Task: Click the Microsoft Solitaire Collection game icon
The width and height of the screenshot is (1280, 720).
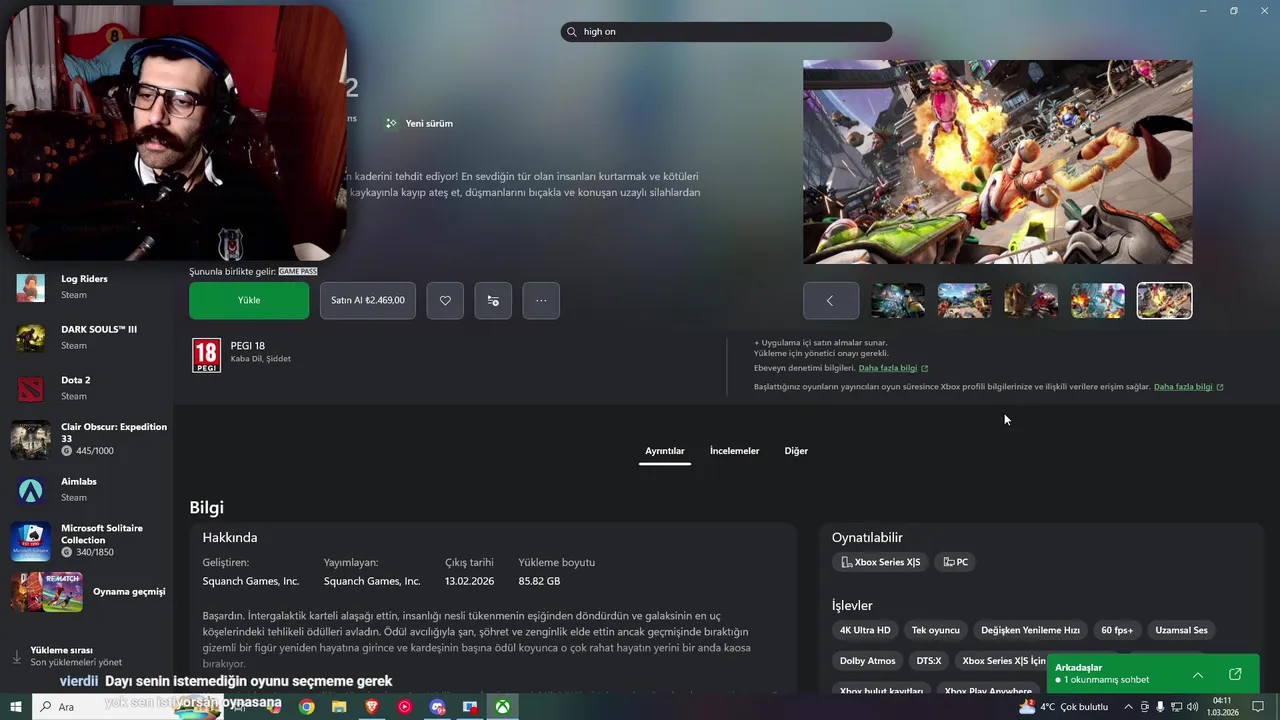Action: tap(30, 541)
